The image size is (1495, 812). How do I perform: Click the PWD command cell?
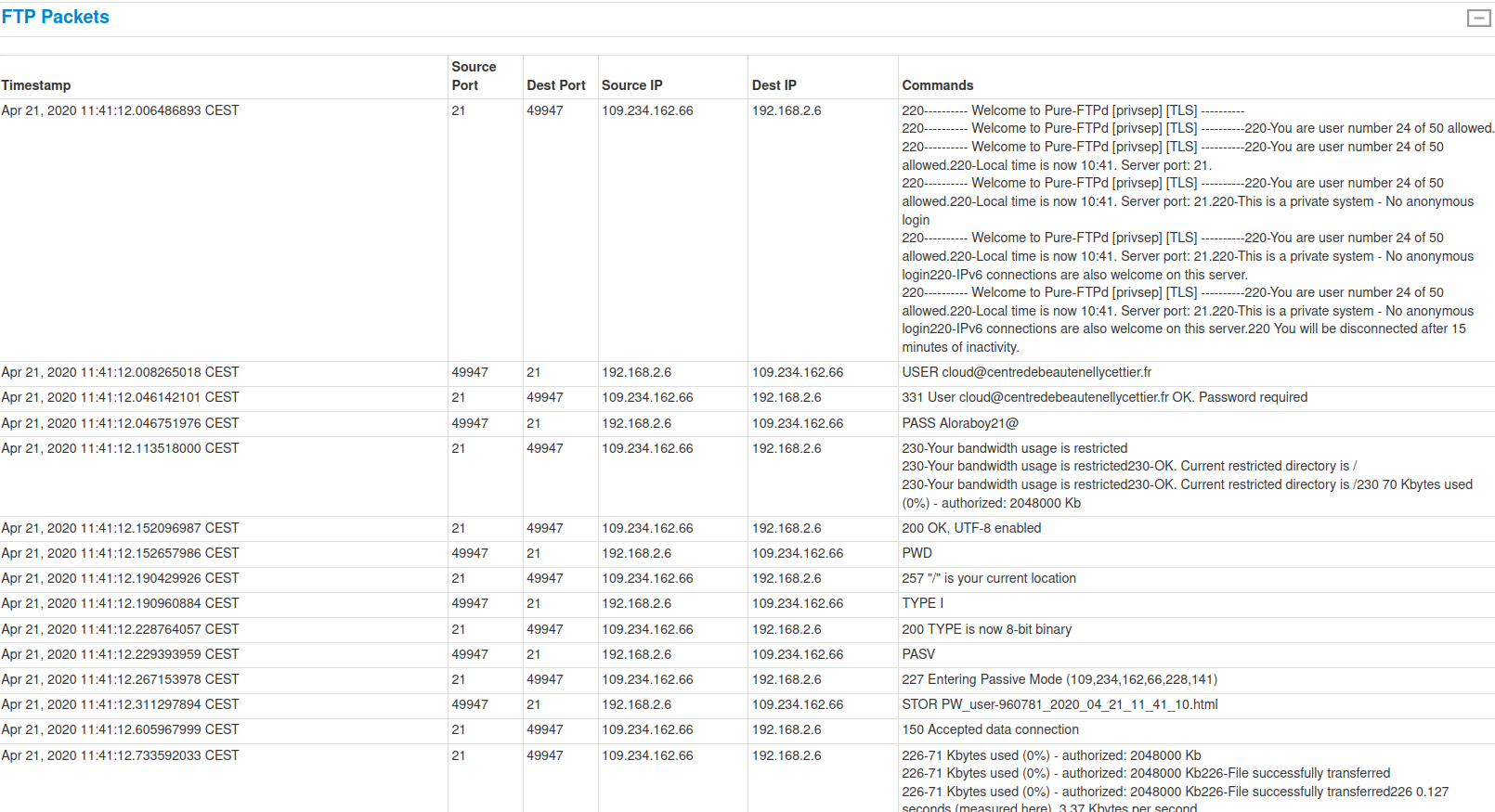click(x=916, y=553)
